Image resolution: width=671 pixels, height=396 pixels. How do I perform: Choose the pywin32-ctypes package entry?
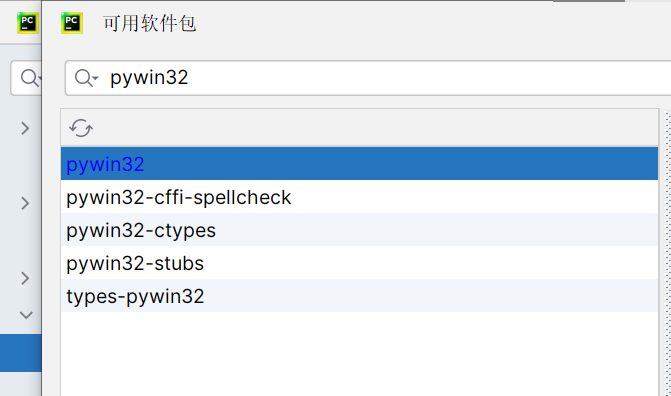[359, 230]
